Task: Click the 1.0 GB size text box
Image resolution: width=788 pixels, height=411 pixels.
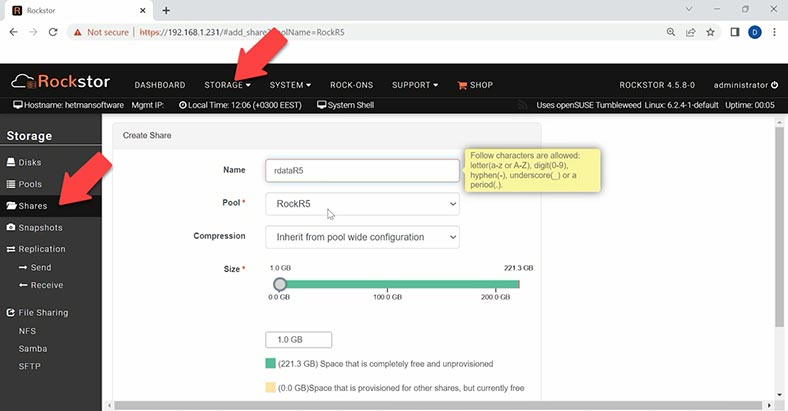Action: click(299, 340)
